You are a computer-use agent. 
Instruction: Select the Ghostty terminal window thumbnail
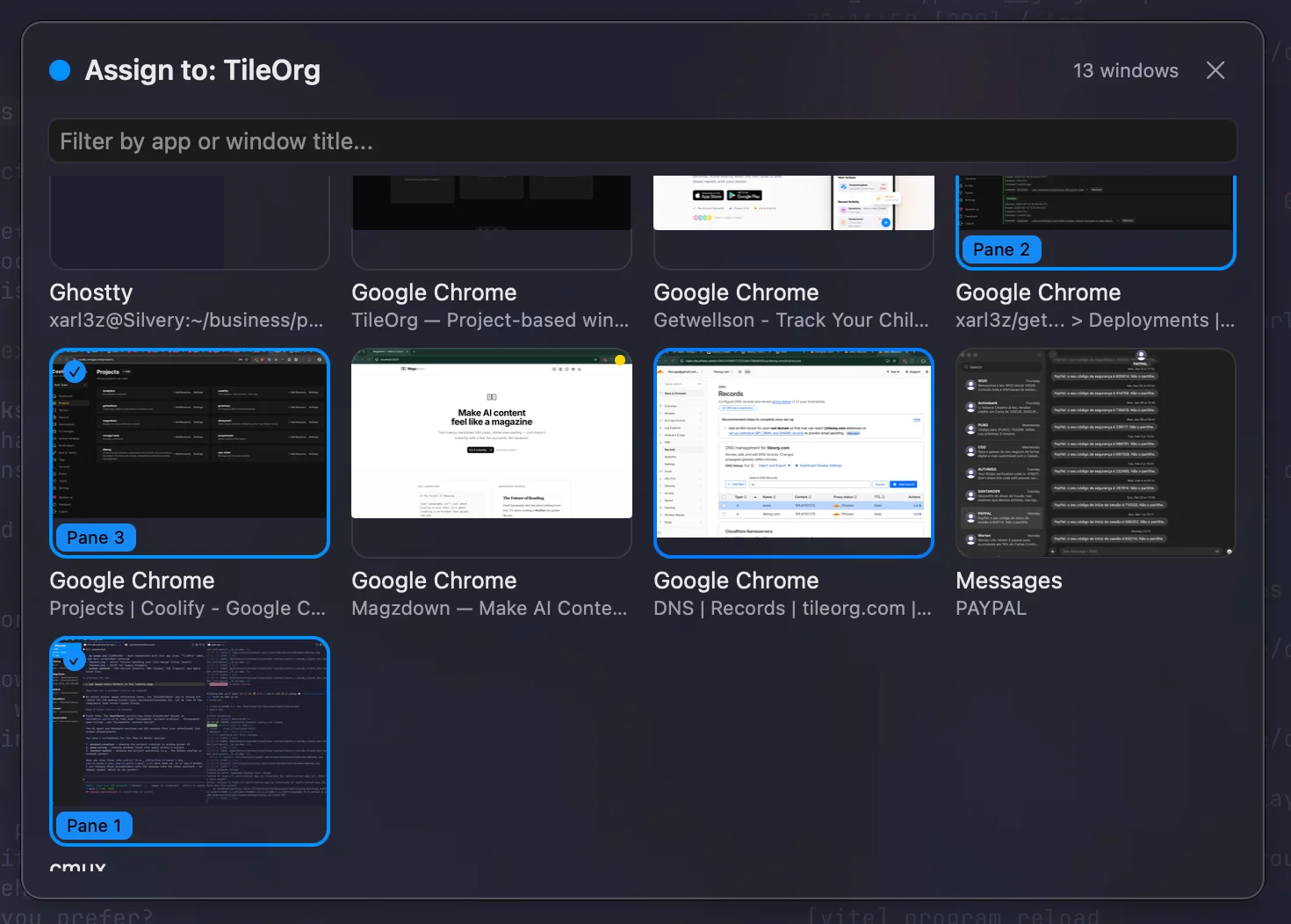coord(189,220)
